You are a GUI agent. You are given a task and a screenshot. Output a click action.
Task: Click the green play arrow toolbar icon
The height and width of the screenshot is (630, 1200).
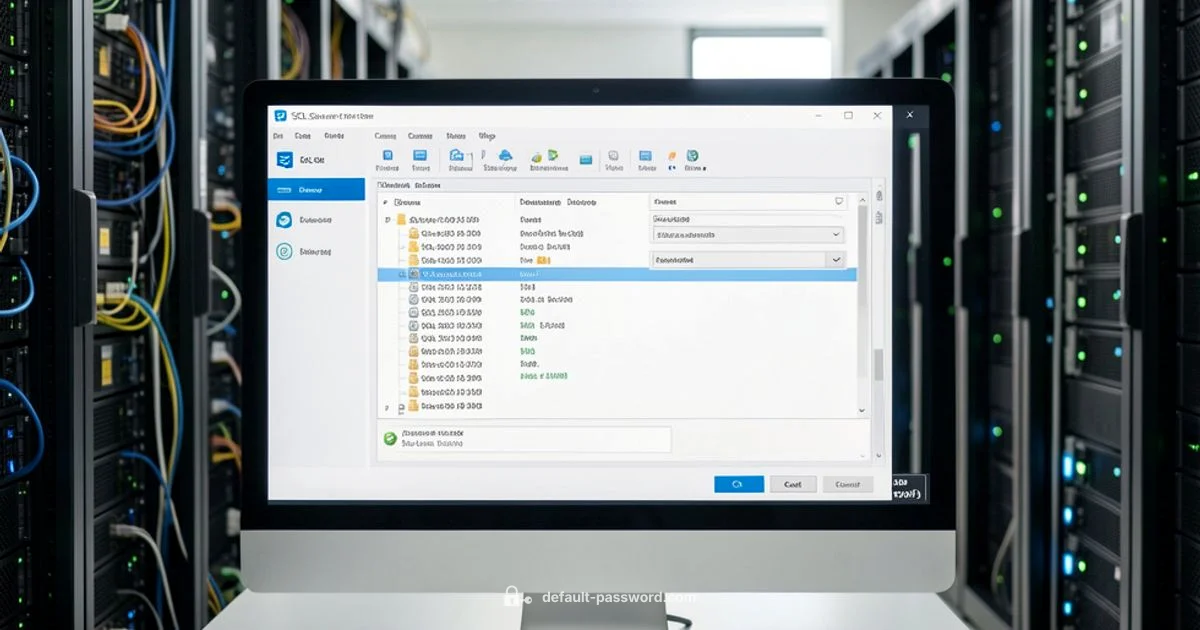pyautogui.click(x=553, y=156)
